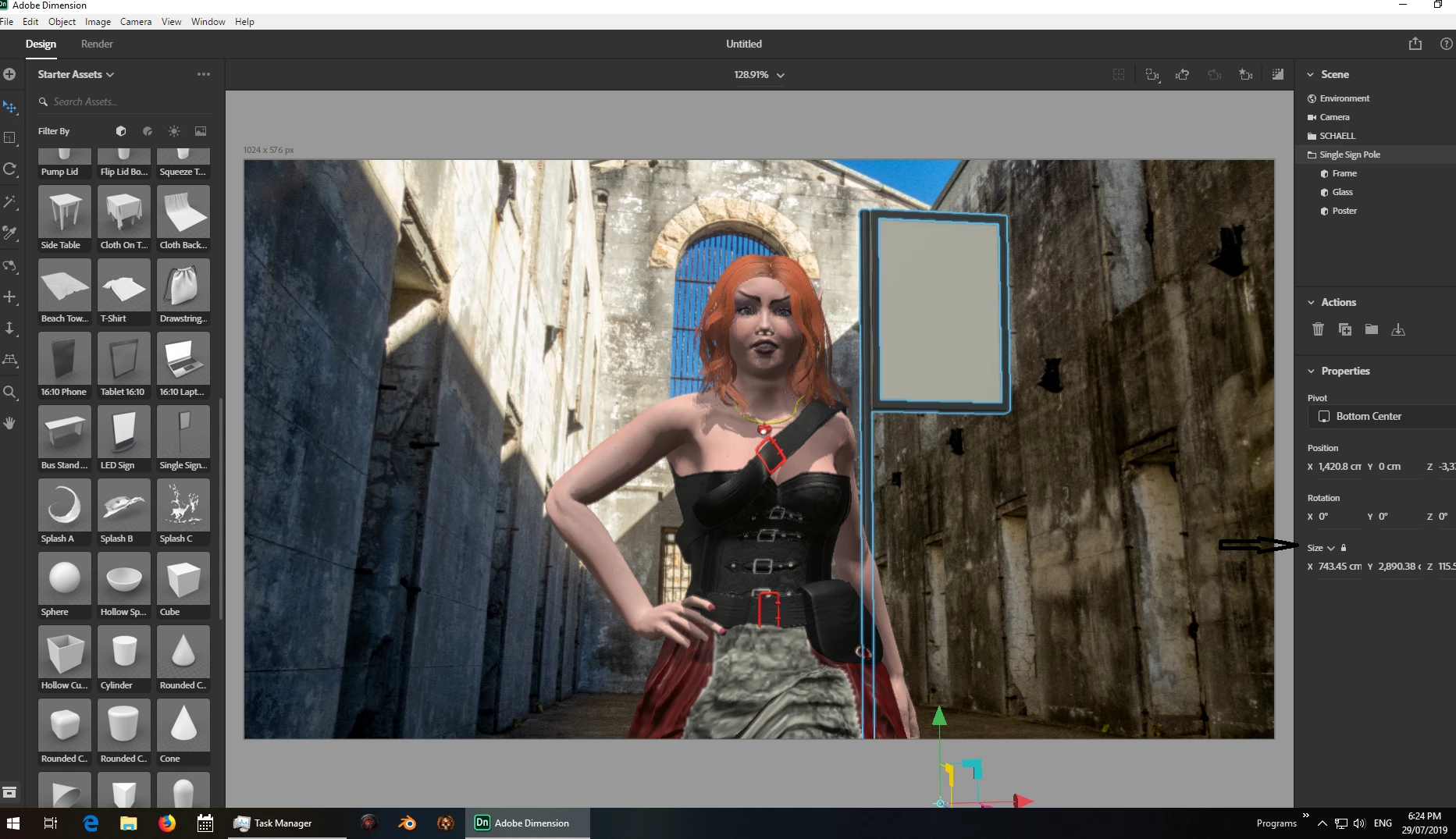Click the Rotation X value field

1340,517
